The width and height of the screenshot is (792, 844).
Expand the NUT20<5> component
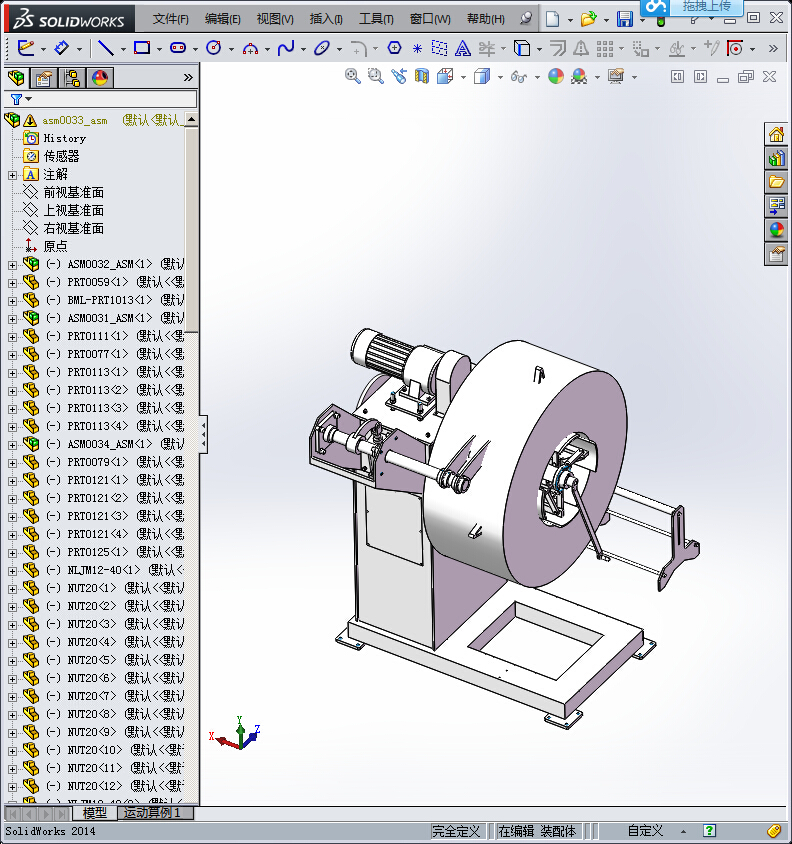click(x=12, y=661)
